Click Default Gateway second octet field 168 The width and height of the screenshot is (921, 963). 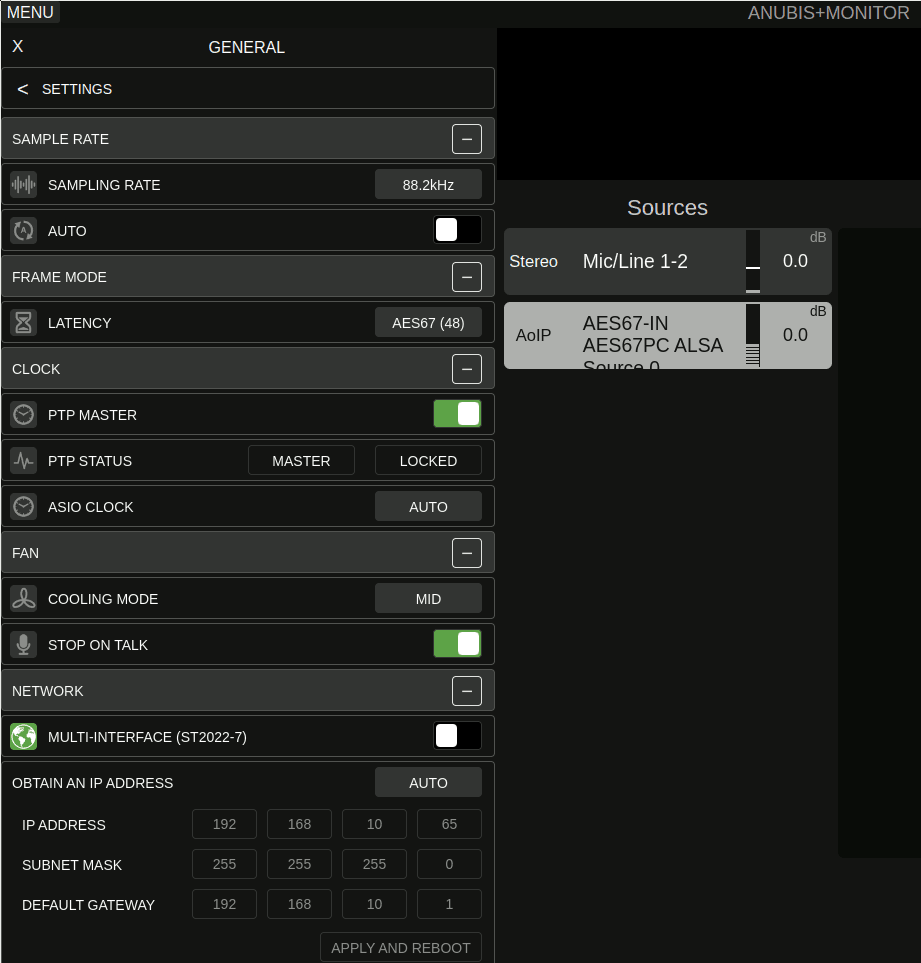(299, 904)
